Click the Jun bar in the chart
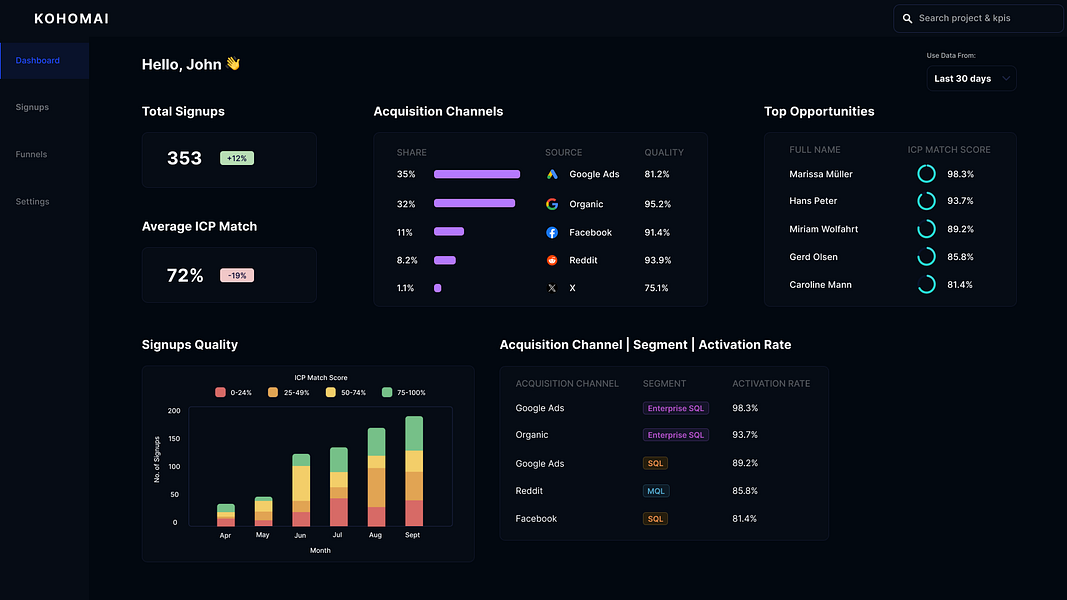1067x600 pixels. (301, 490)
